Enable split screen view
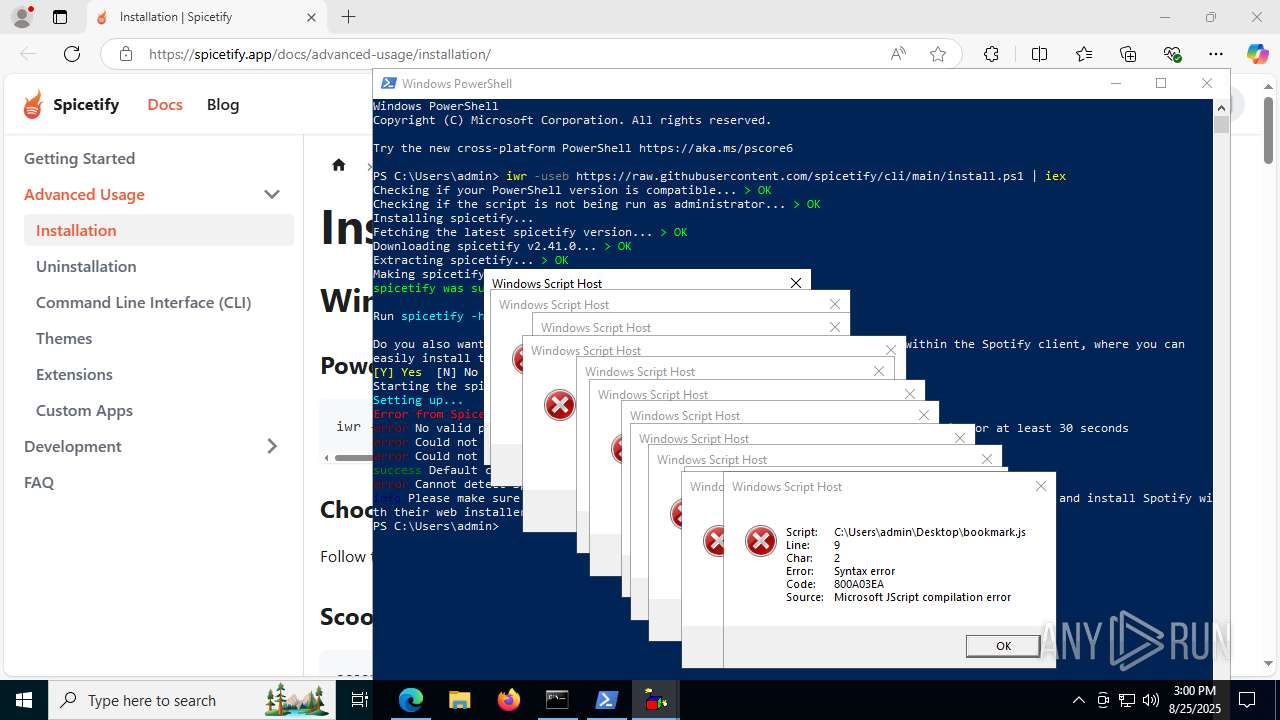Image resolution: width=1280 pixels, height=720 pixels. (x=1039, y=54)
